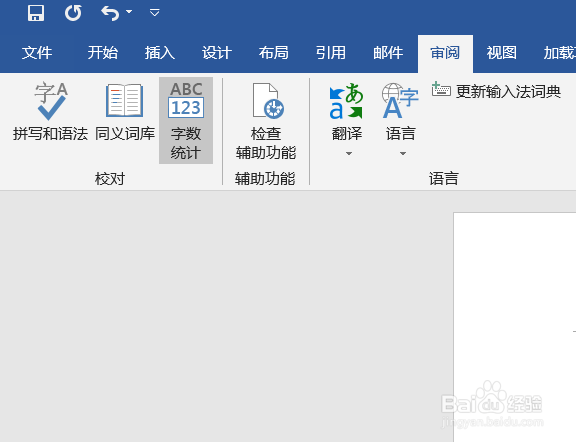This screenshot has width=576, height=442.
Task: Click the 语言 language icon
Action: tap(400, 101)
